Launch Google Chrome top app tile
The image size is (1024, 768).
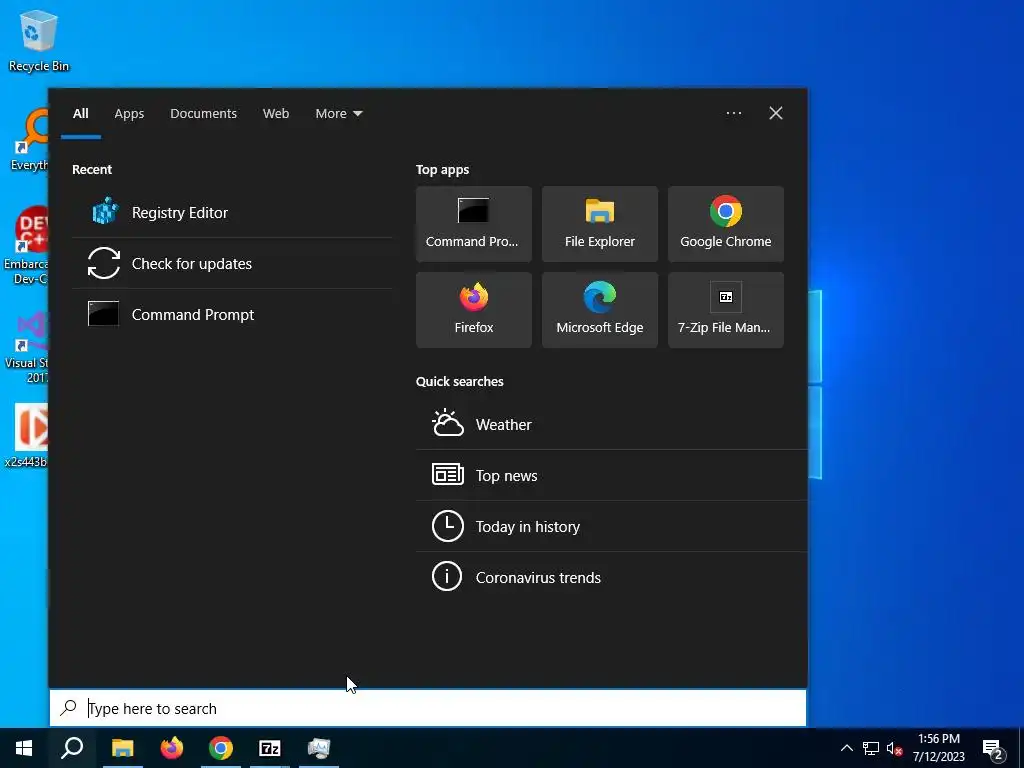click(726, 224)
